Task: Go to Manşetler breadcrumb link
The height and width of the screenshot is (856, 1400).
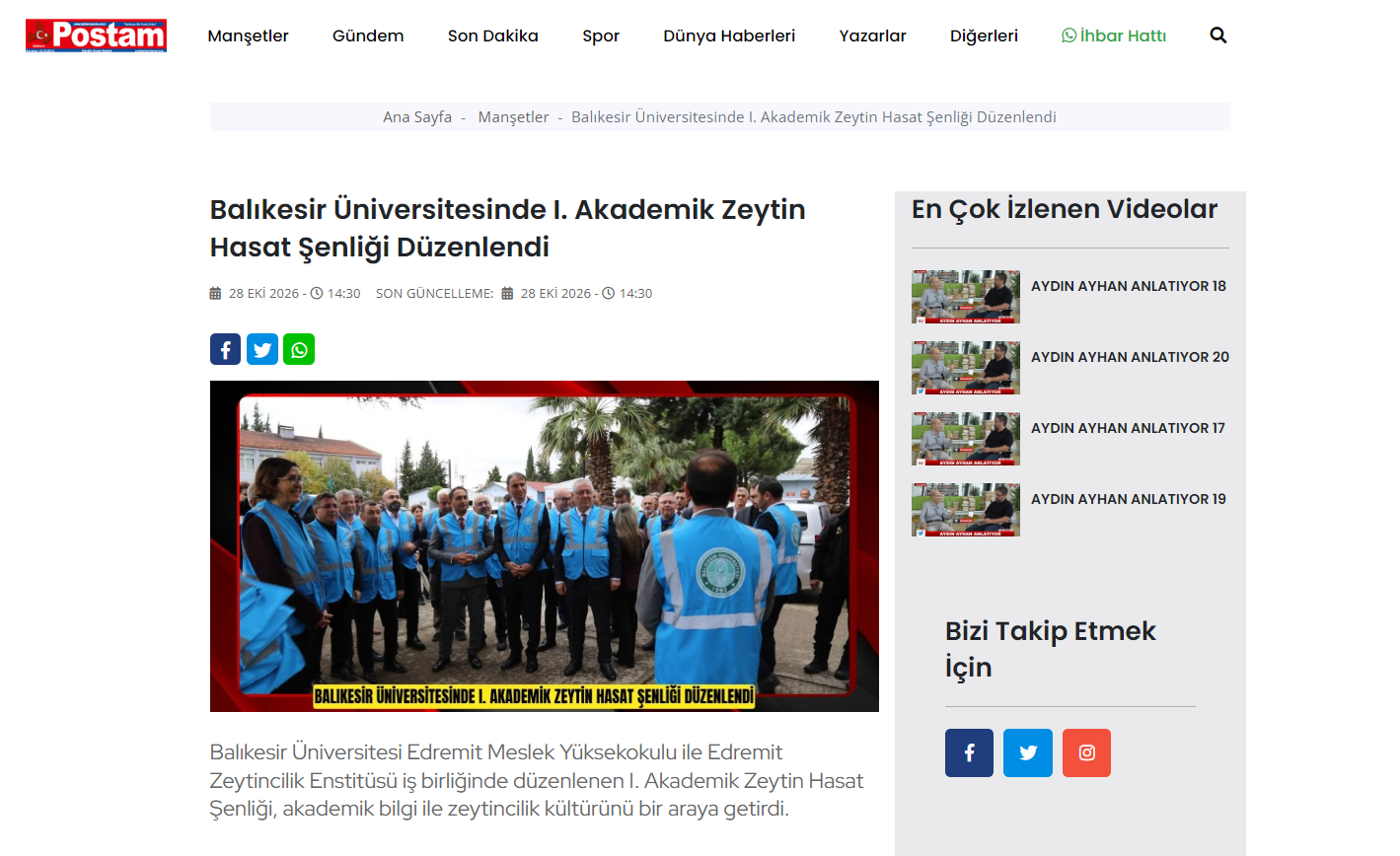Action: click(x=513, y=116)
